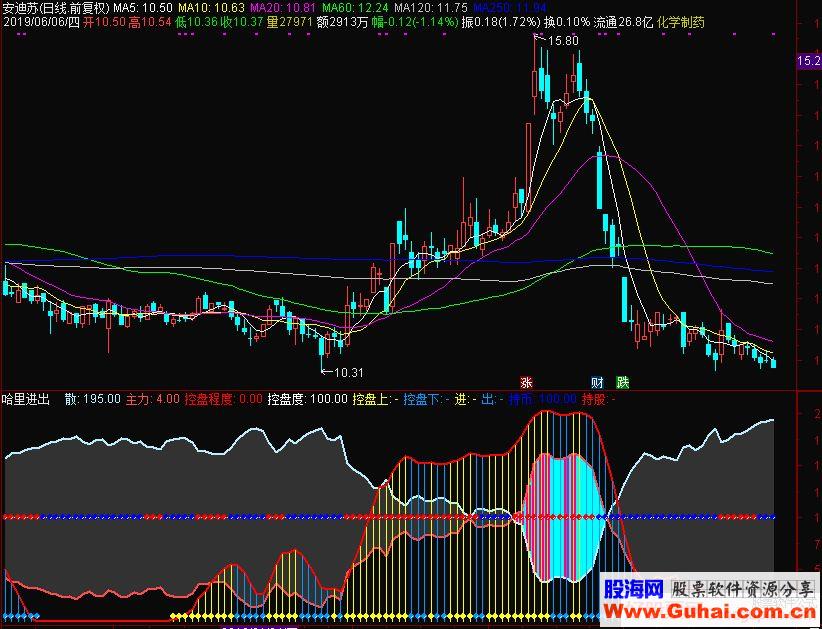Viewport: 822px width, 629px height.
Task: Click the date 2019/06/06/四
Action: (41, 23)
